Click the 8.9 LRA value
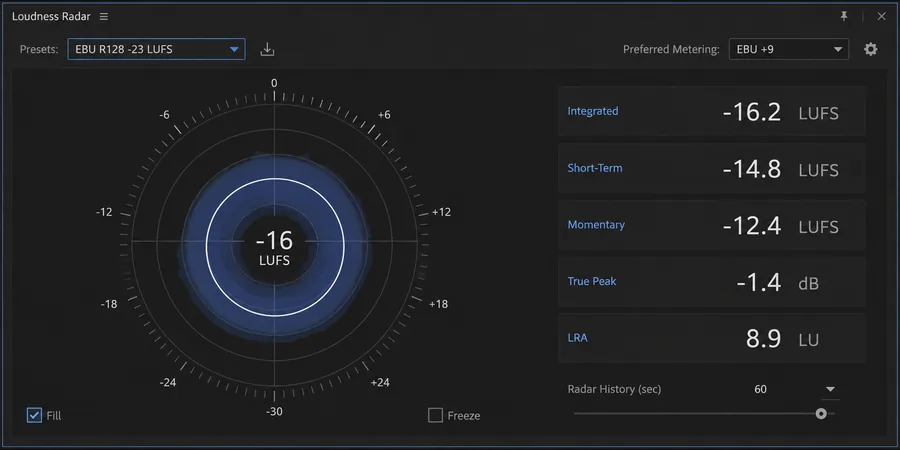The image size is (900, 450). 763,339
